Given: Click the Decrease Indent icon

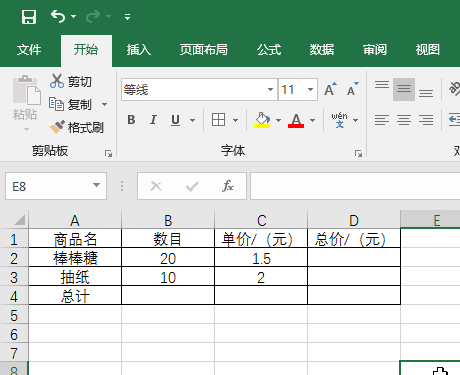Looking at the screenshot, I should point(454,120).
